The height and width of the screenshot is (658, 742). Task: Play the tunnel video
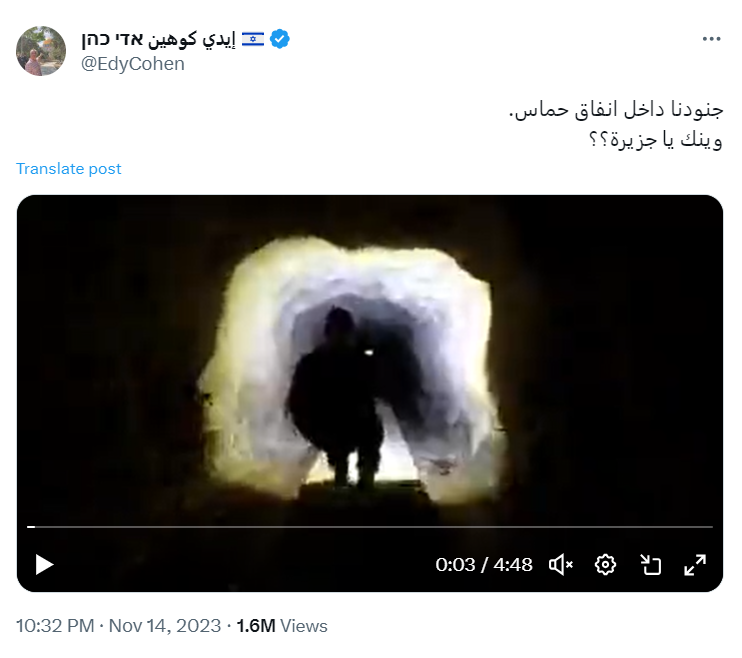tap(44, 565)
